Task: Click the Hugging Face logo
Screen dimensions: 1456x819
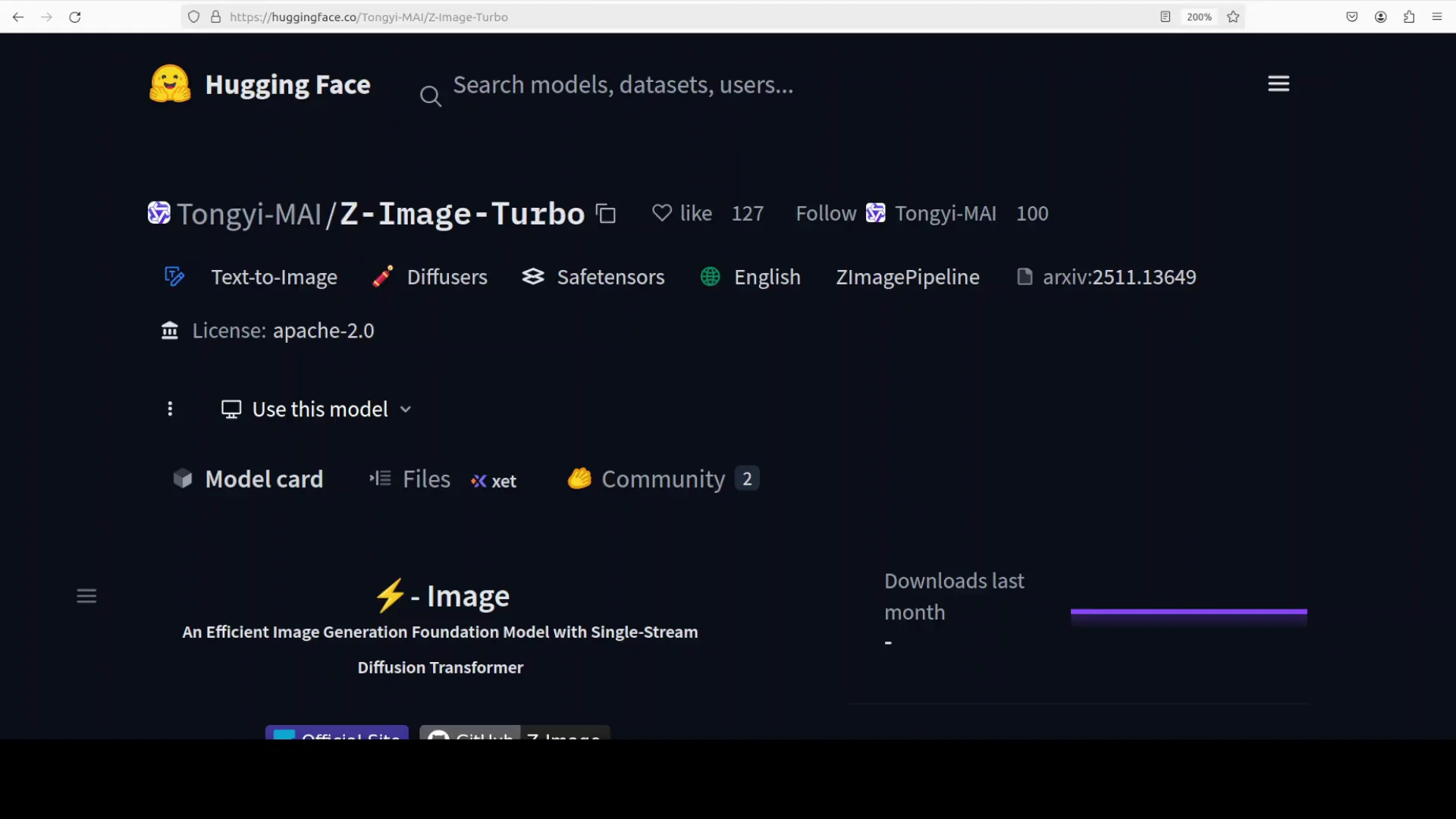Action: coord(169,83)
